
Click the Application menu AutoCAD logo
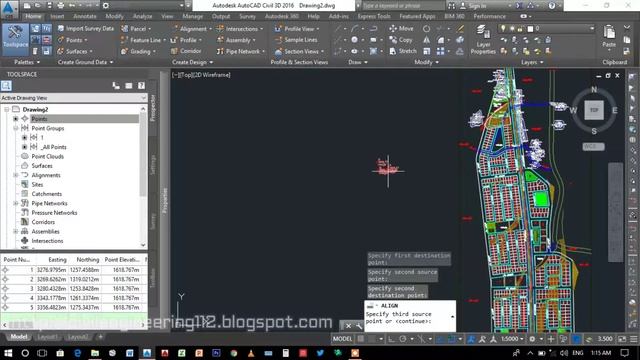(x=9, y=9)
